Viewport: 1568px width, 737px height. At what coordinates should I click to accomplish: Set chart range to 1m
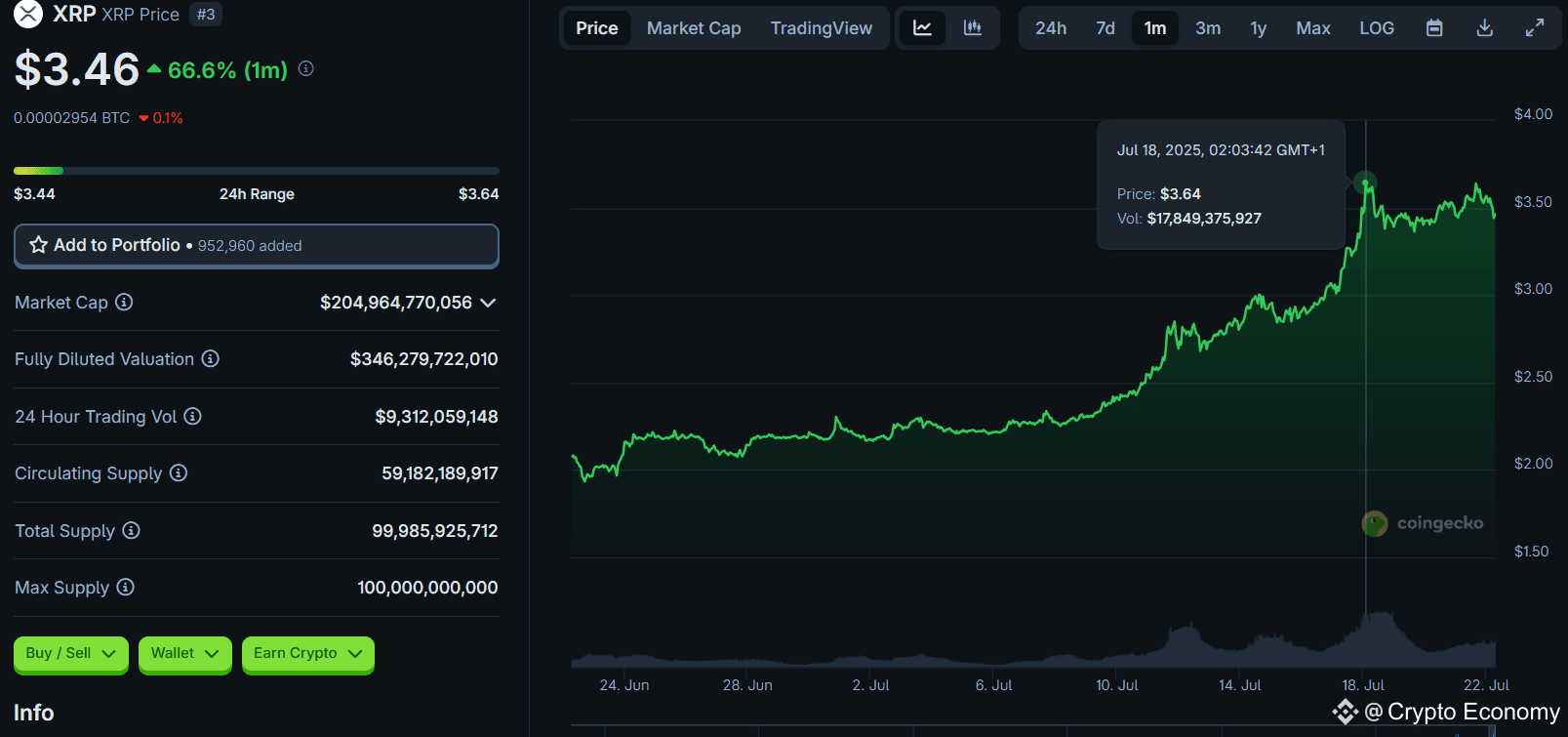click(1155, 28)
